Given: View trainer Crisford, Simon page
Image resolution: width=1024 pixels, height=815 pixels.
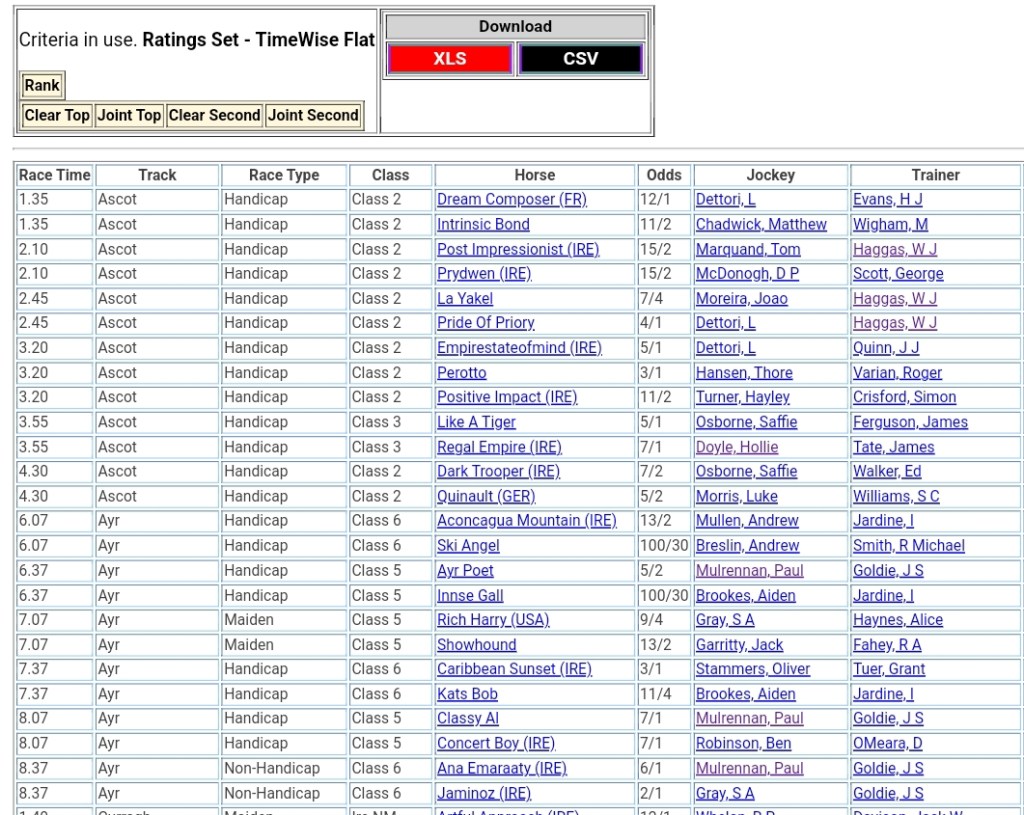Looking at the screenshot, I should [x=904, y=397].
